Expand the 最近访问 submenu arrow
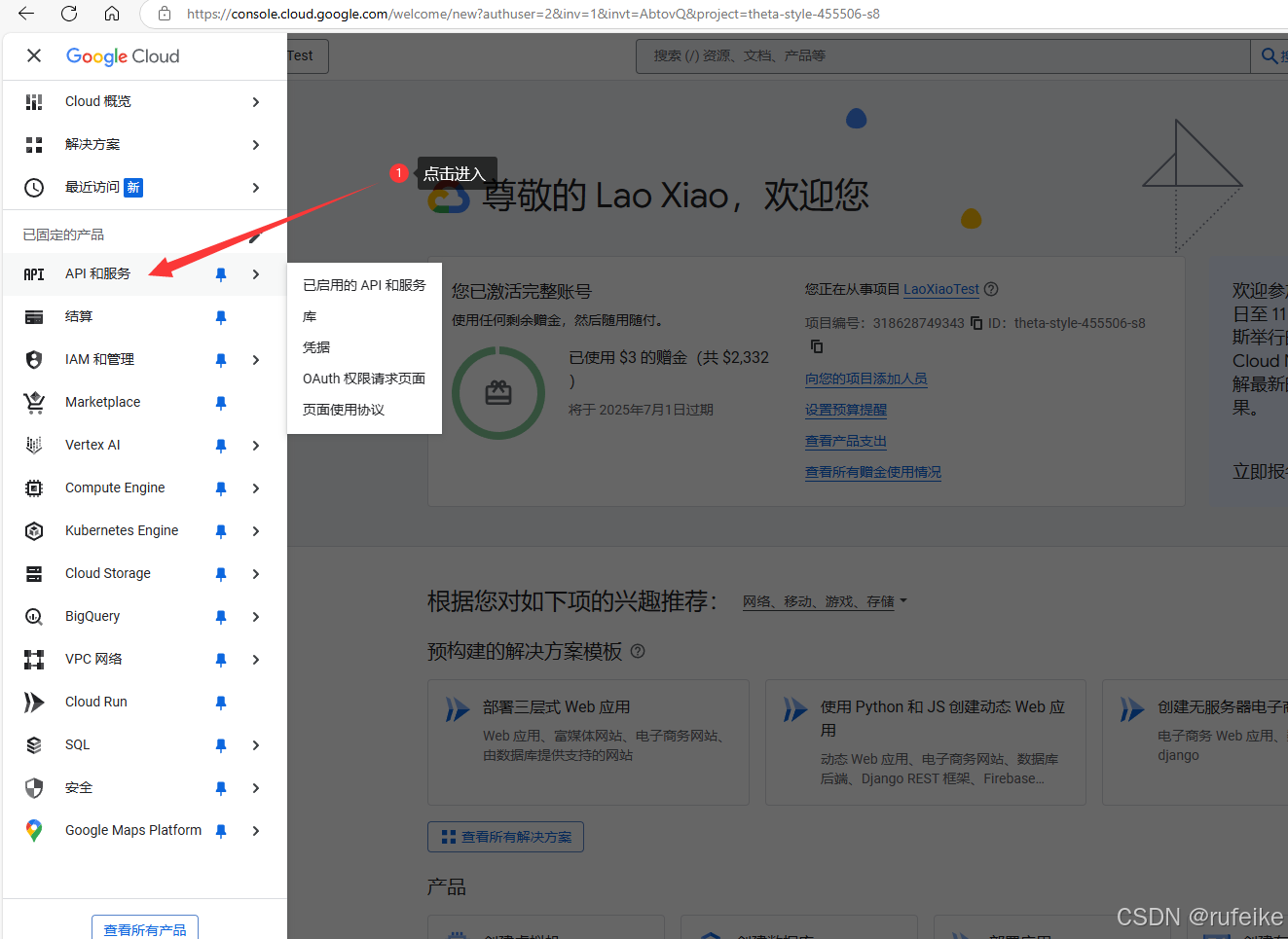 click(256, 188)
